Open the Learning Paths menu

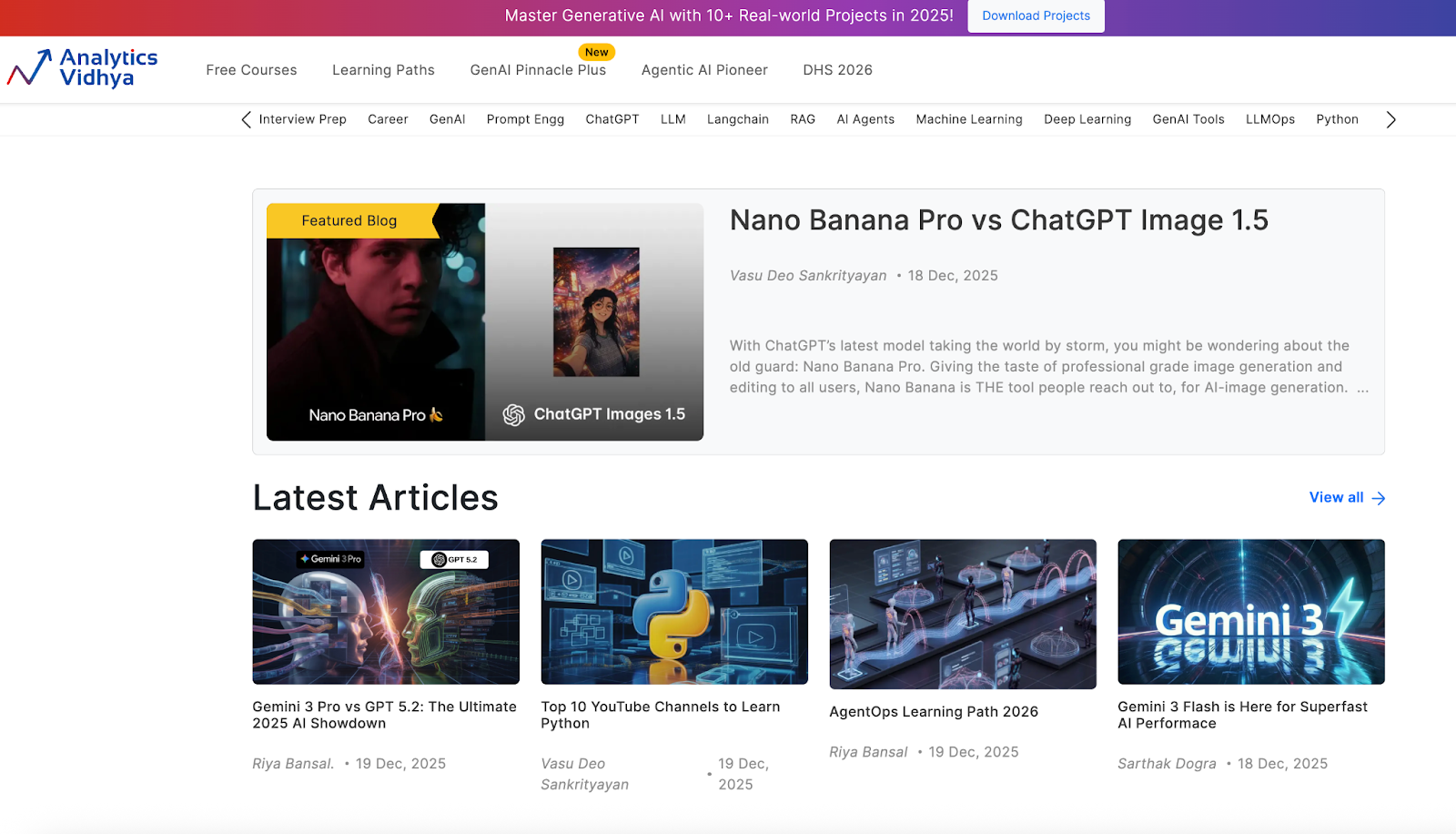[383, 70]
